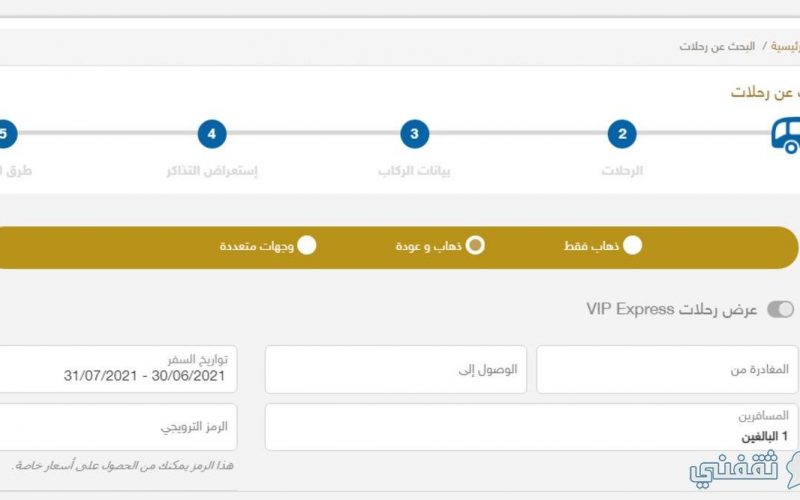Choose the وجهات متعددة multi-destination radio option

point(307,245)
